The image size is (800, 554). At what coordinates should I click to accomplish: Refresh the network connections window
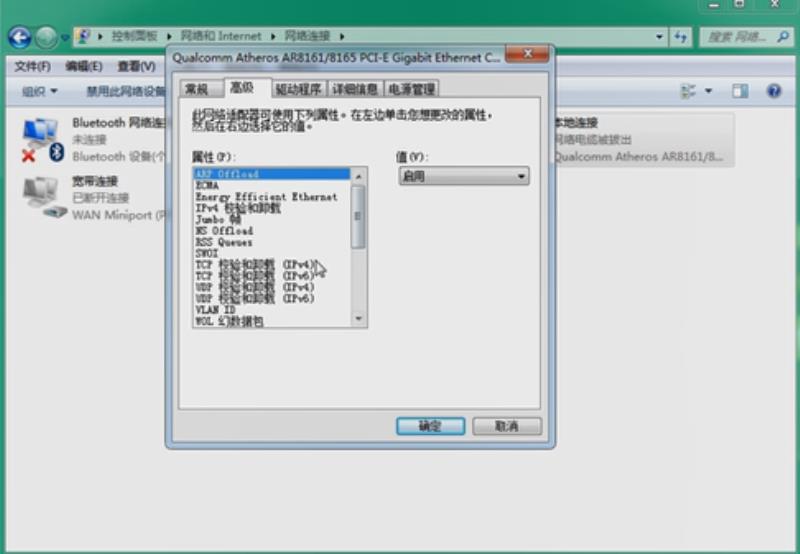tap(681, 37)
